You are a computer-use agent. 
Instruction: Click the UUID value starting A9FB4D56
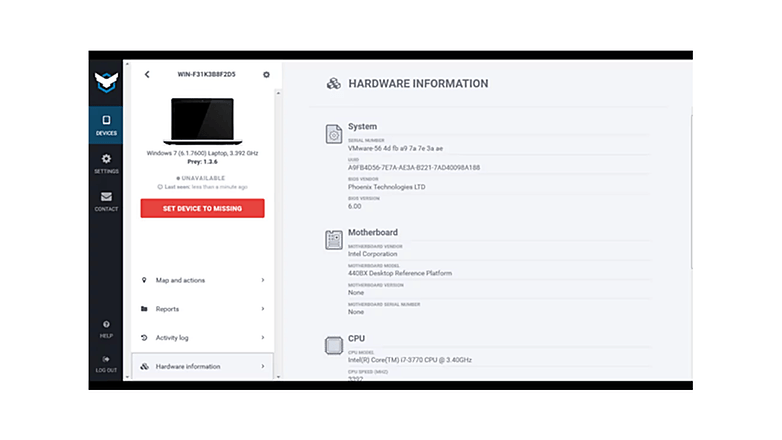(x=414, y=168)
